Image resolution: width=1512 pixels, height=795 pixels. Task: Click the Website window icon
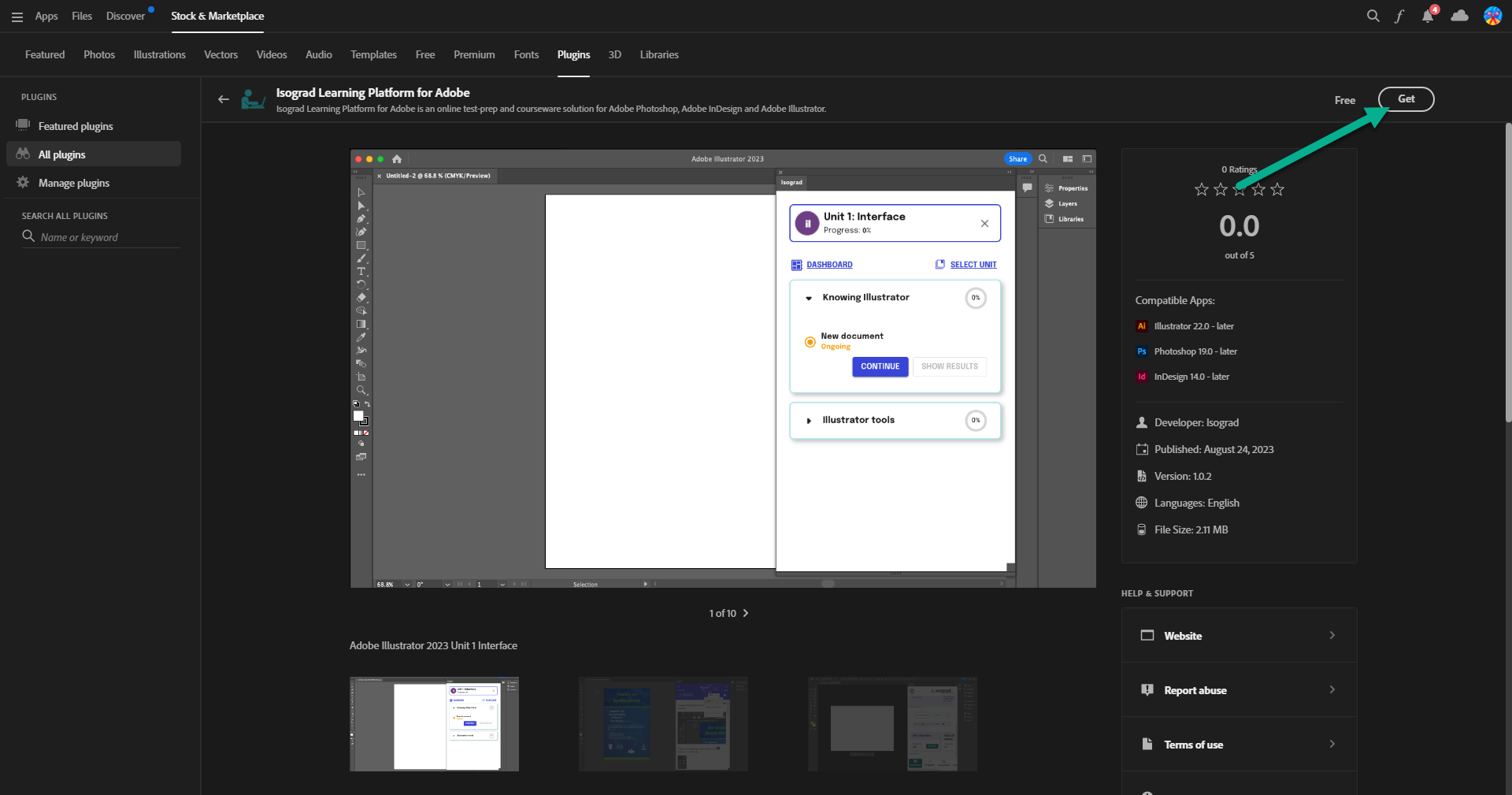click(1147, 635)
